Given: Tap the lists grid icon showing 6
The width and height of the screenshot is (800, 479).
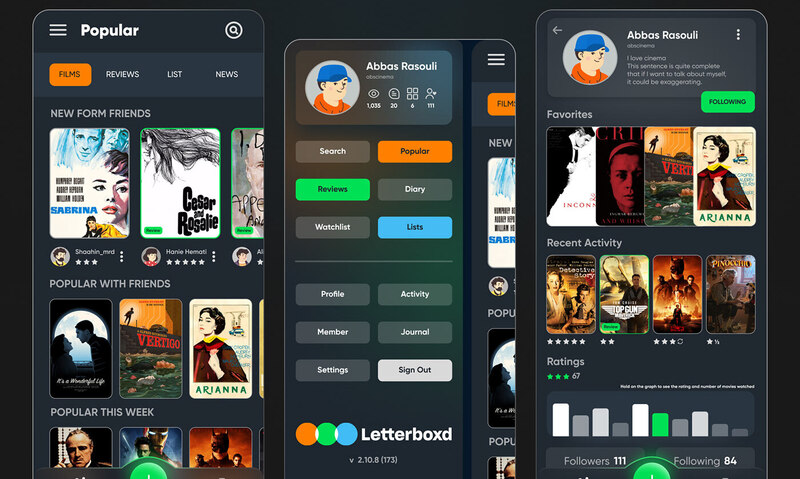Looking at the screenshot, I should [x=412, y=93].
